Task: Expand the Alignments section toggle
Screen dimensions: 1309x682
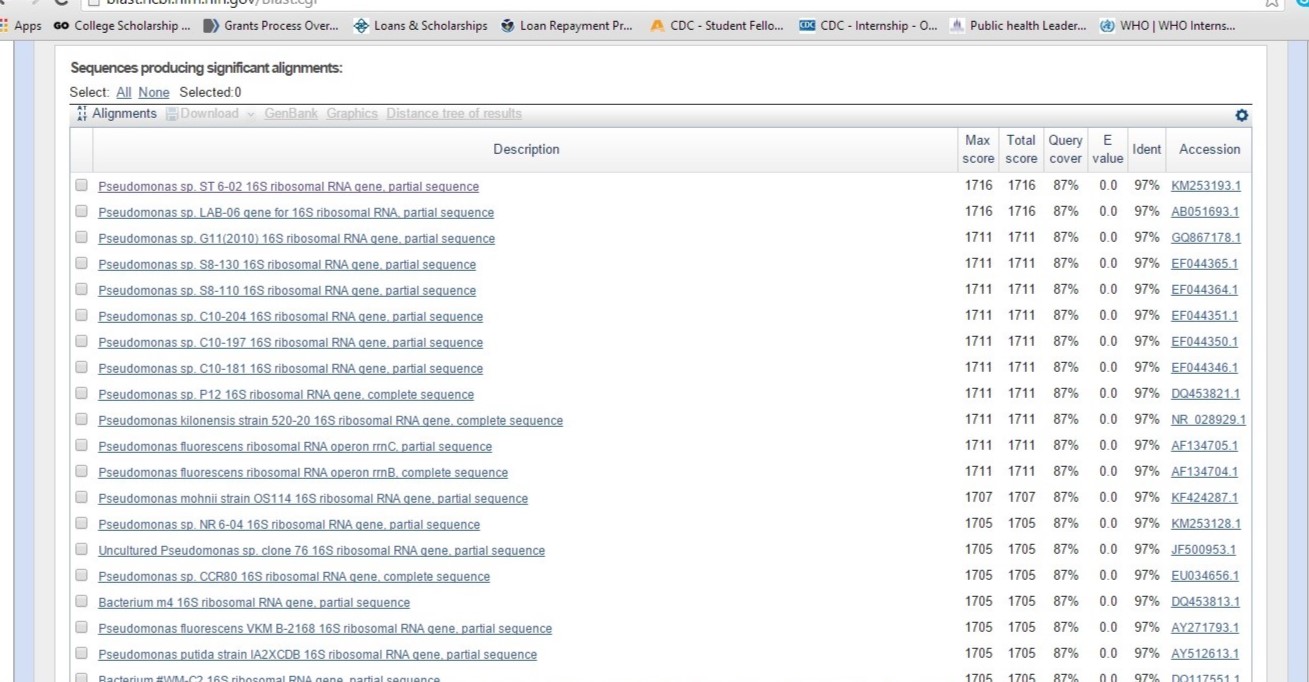Action: [116, 114]
